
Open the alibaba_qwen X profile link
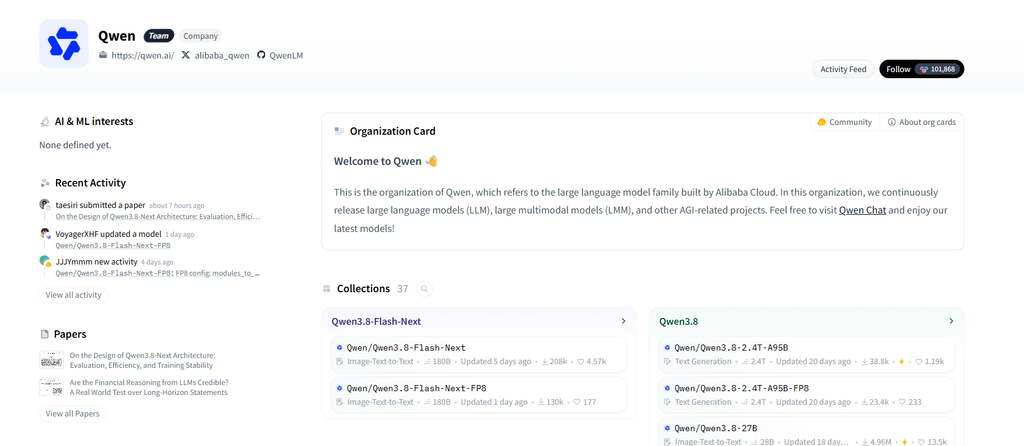216,56
